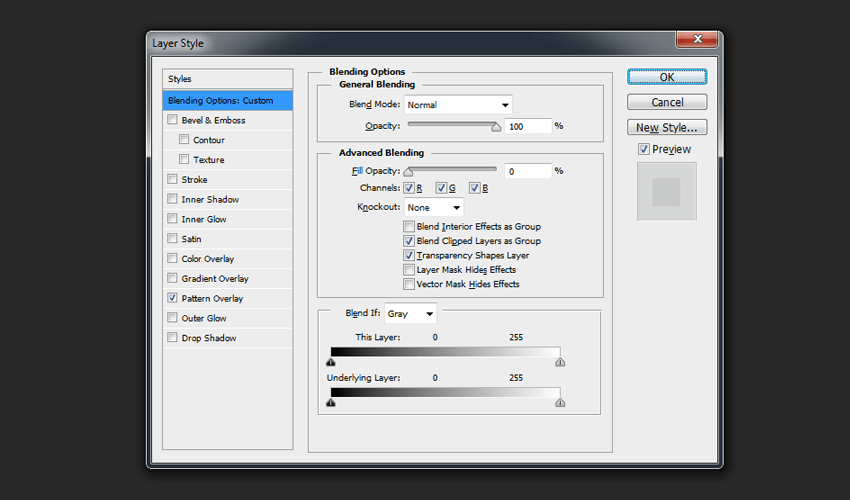The image size is (850, 500).
Task: Click This Layer white point slider handle
Action: pyautogui.click(x=560, y=362)
